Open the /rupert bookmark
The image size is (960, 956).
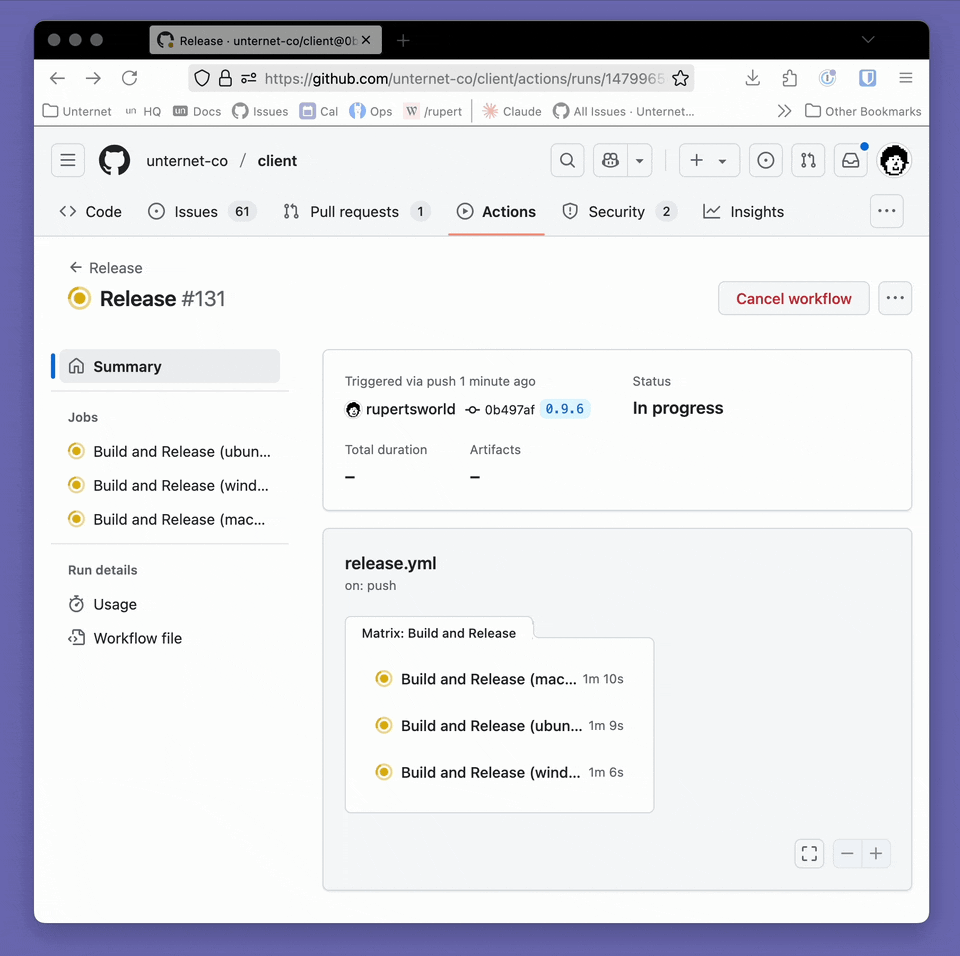pyautogui.click(x=433, y=111)
